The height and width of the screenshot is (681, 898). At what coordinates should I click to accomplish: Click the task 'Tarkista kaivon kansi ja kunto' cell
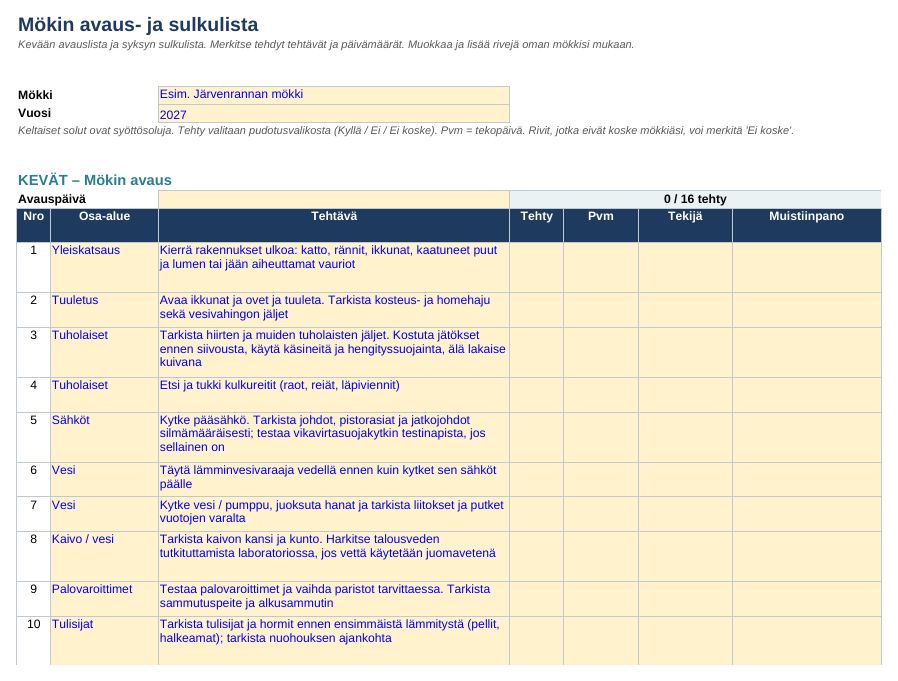point(334,557)
